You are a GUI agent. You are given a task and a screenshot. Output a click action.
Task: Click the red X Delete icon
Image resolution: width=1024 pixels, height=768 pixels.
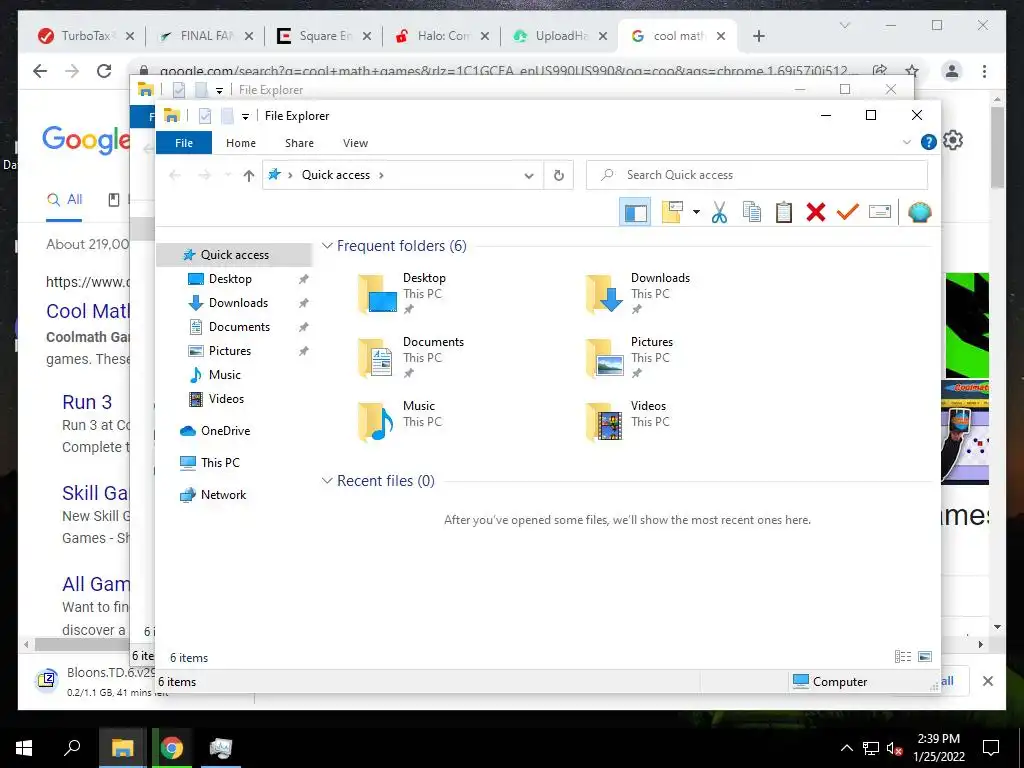[x=816, y=212]
